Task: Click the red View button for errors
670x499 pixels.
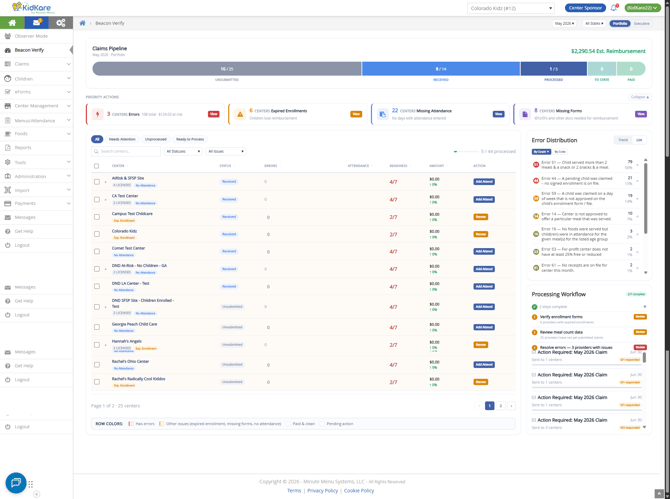Action: pos(214,114)
